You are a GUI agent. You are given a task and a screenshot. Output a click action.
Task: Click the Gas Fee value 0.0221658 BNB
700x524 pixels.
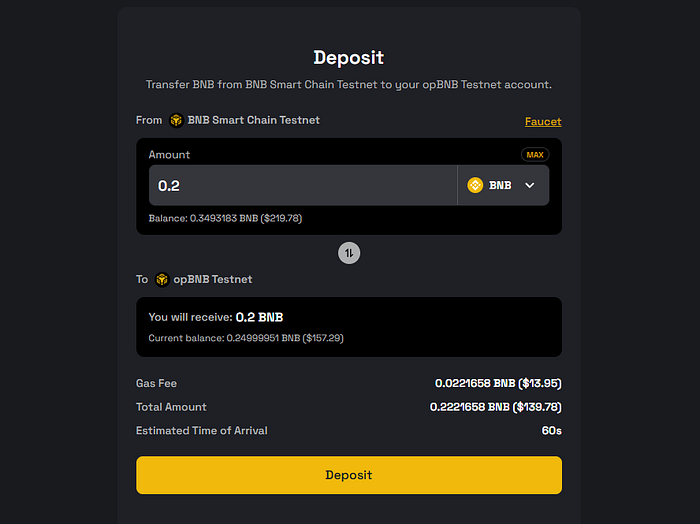point(498,383)
